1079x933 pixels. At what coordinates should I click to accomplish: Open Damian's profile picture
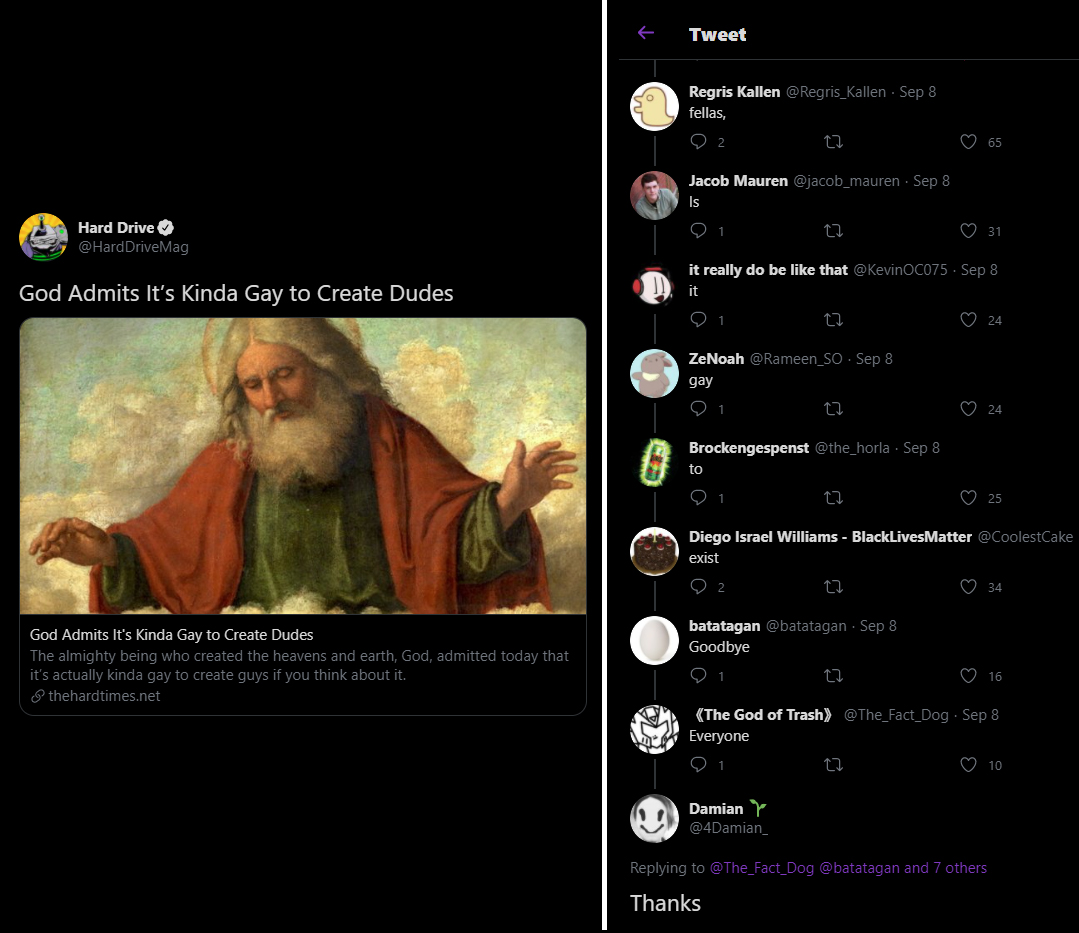coord(655,818)
